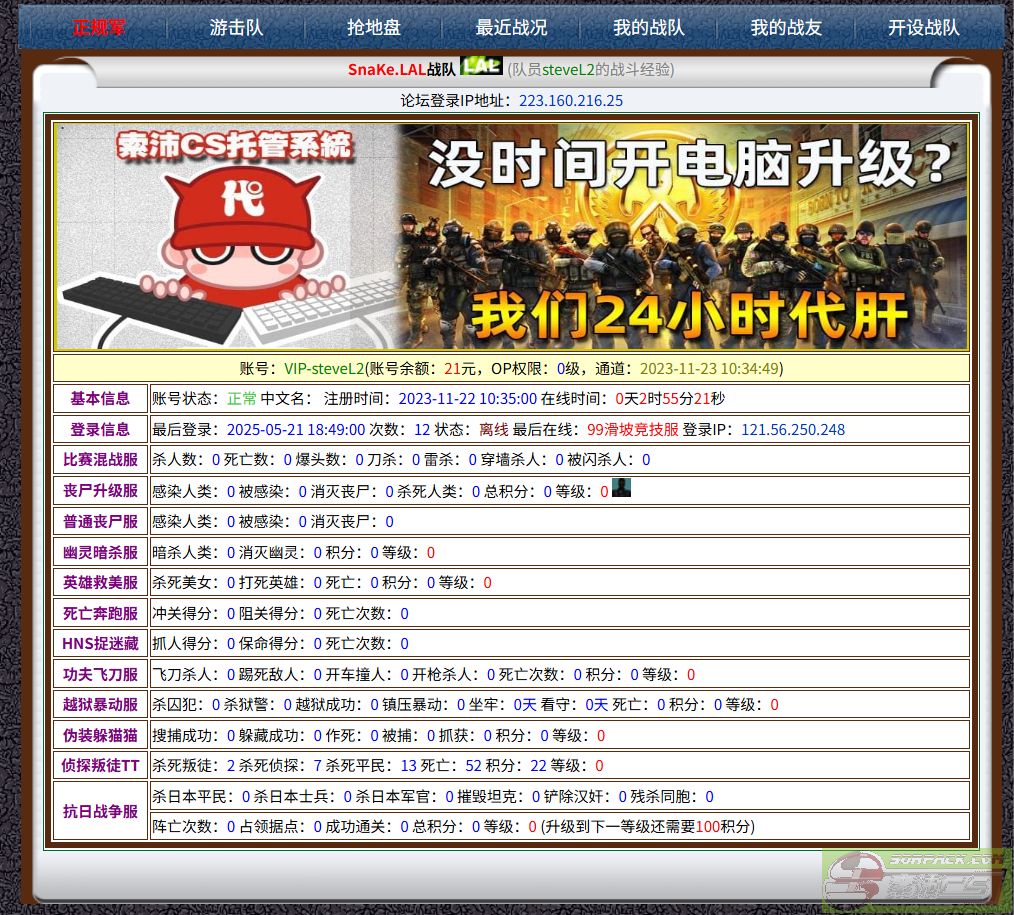This screenshot has height=915, width=1014.
Task: Click the 99滑坡竞技服 server link
Action: click(x=632, y=429)
